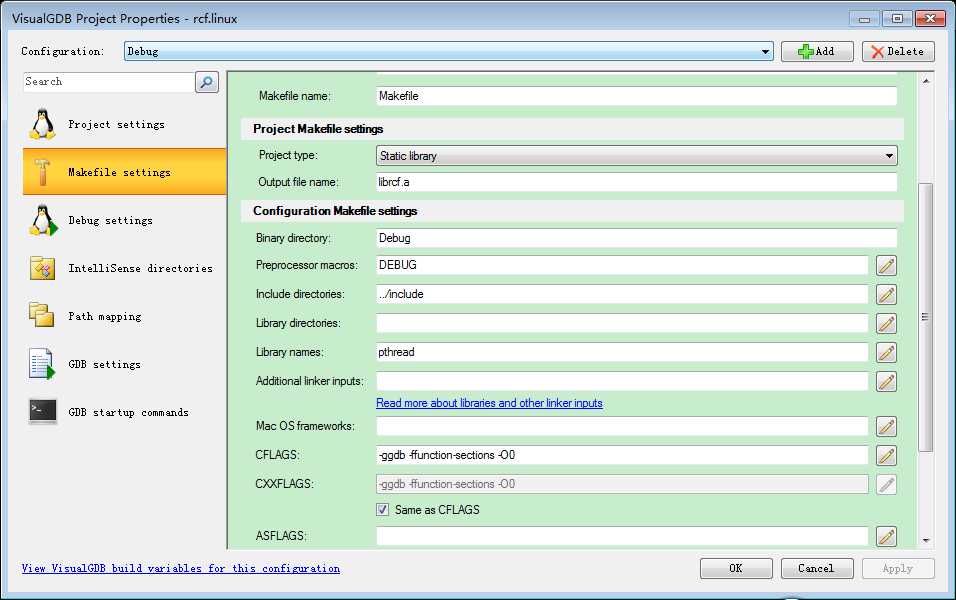The width and height of the screenshot is (956, 600).
Task: Edit Preprocessor macros with pencil icon
Action: tap(886, 265)
